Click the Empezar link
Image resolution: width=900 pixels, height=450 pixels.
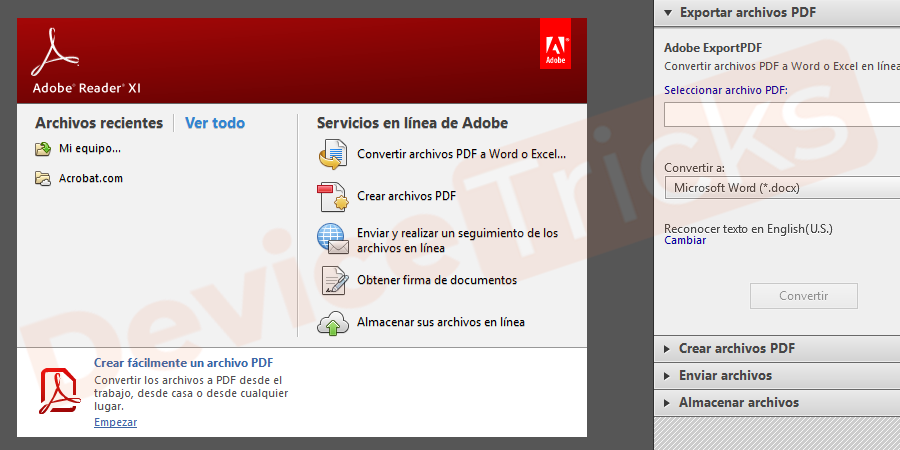tap(115, 422)
